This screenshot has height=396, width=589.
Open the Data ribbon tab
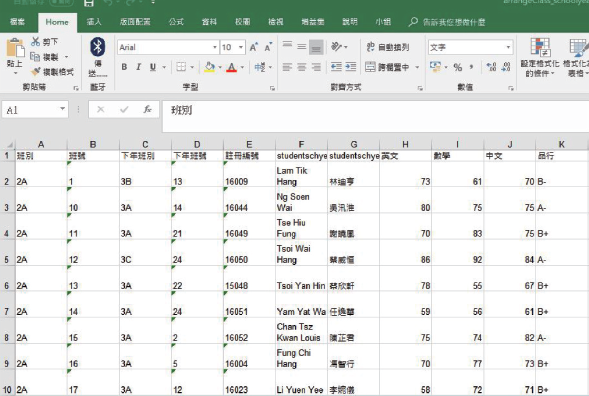click(209, 22)
